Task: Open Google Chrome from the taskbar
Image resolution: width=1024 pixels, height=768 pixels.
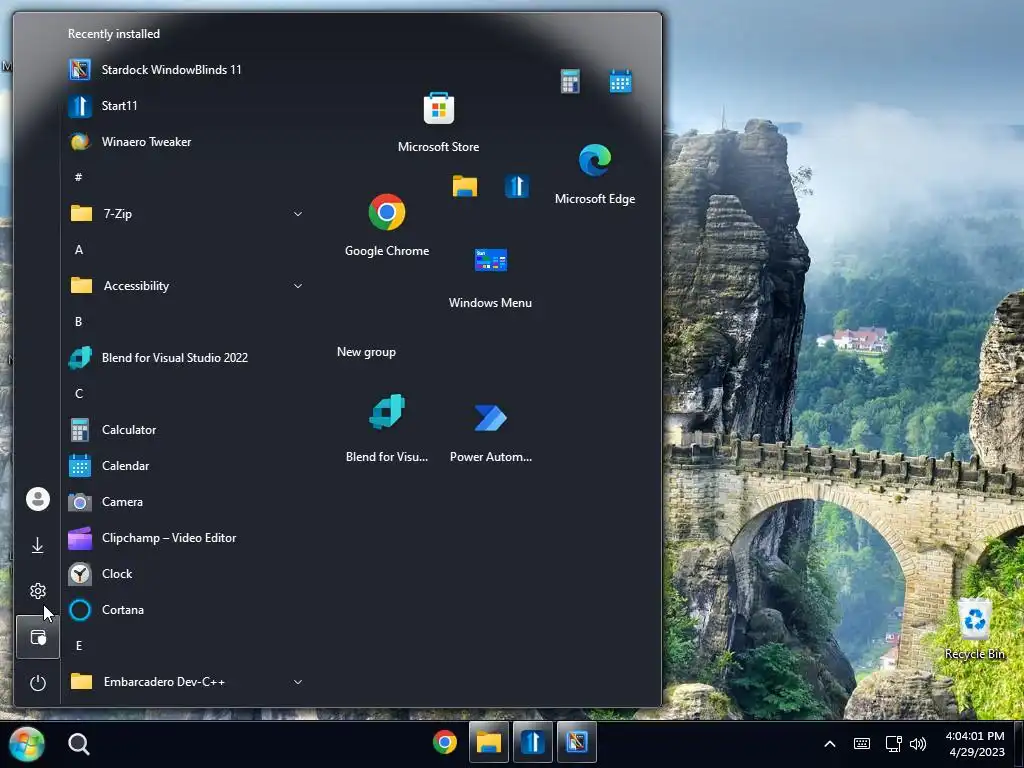Action: (445, 743)
